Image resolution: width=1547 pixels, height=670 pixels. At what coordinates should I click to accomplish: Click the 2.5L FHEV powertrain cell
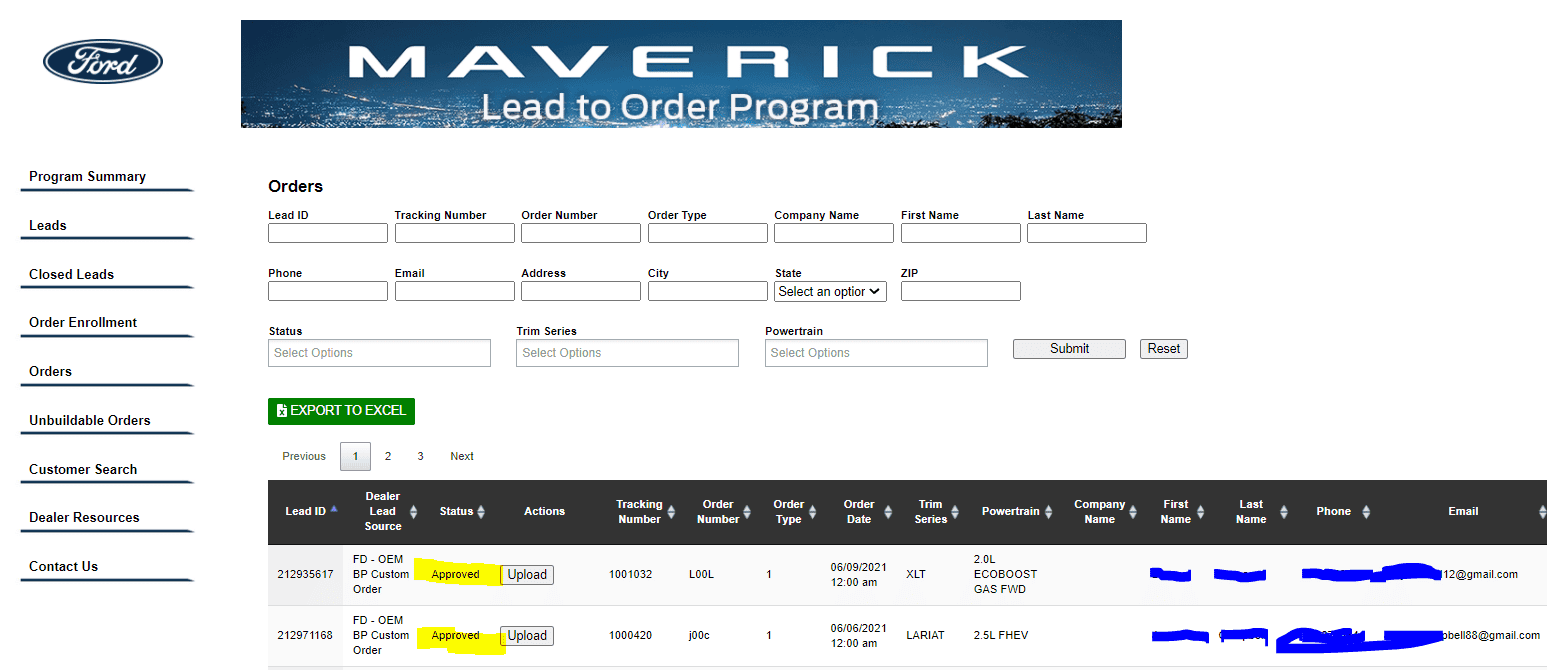(x=1000, y=636)
